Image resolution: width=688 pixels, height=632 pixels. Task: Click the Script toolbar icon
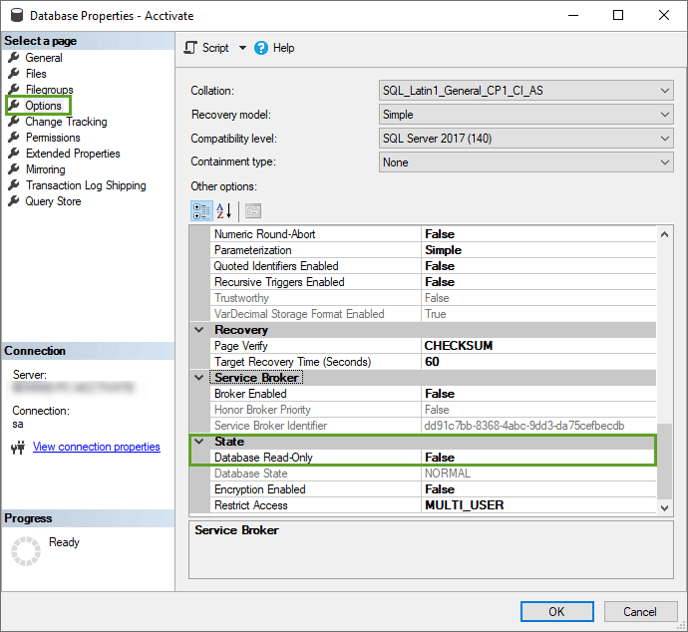tap(190, 47)
